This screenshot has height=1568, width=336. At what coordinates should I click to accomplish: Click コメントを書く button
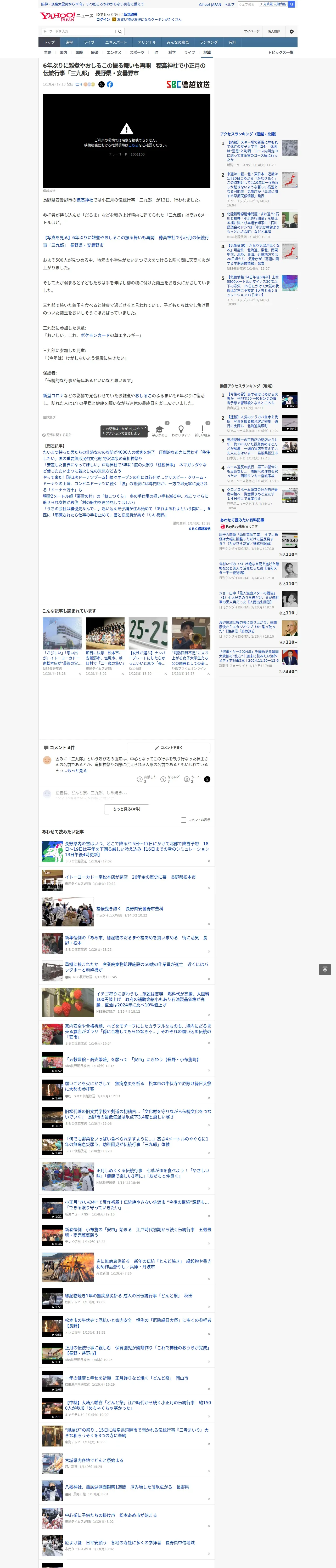point(168,747)
